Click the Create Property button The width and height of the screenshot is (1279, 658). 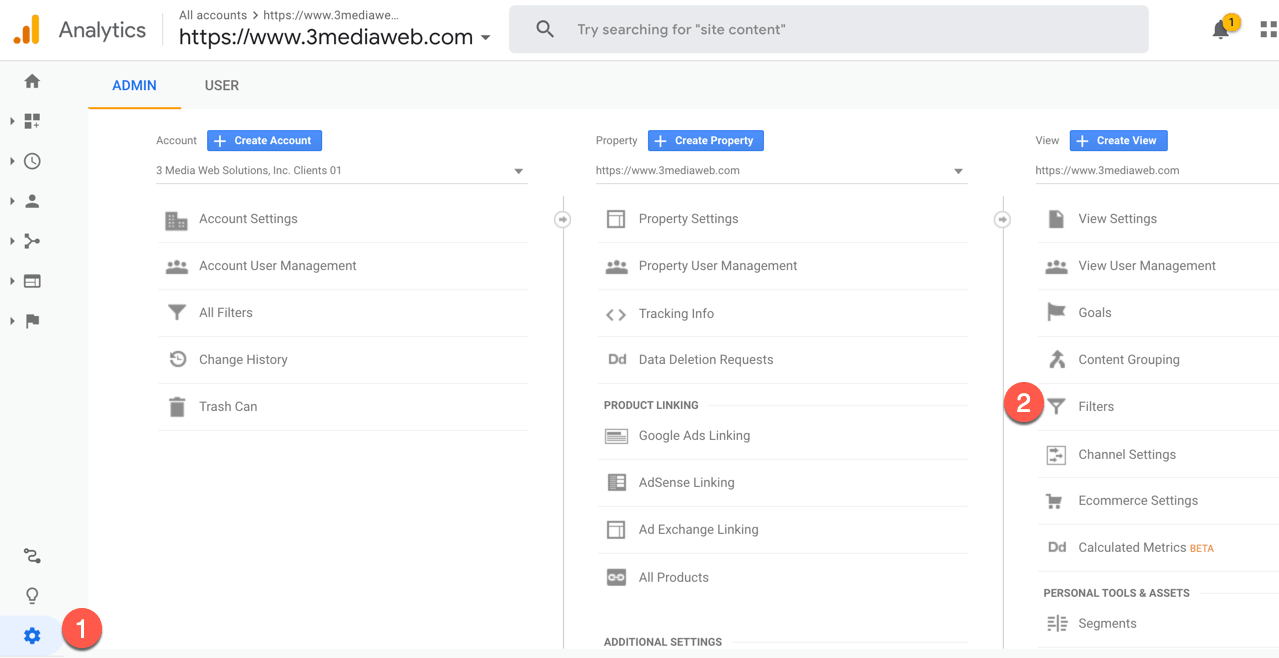(x=705, y=141)
